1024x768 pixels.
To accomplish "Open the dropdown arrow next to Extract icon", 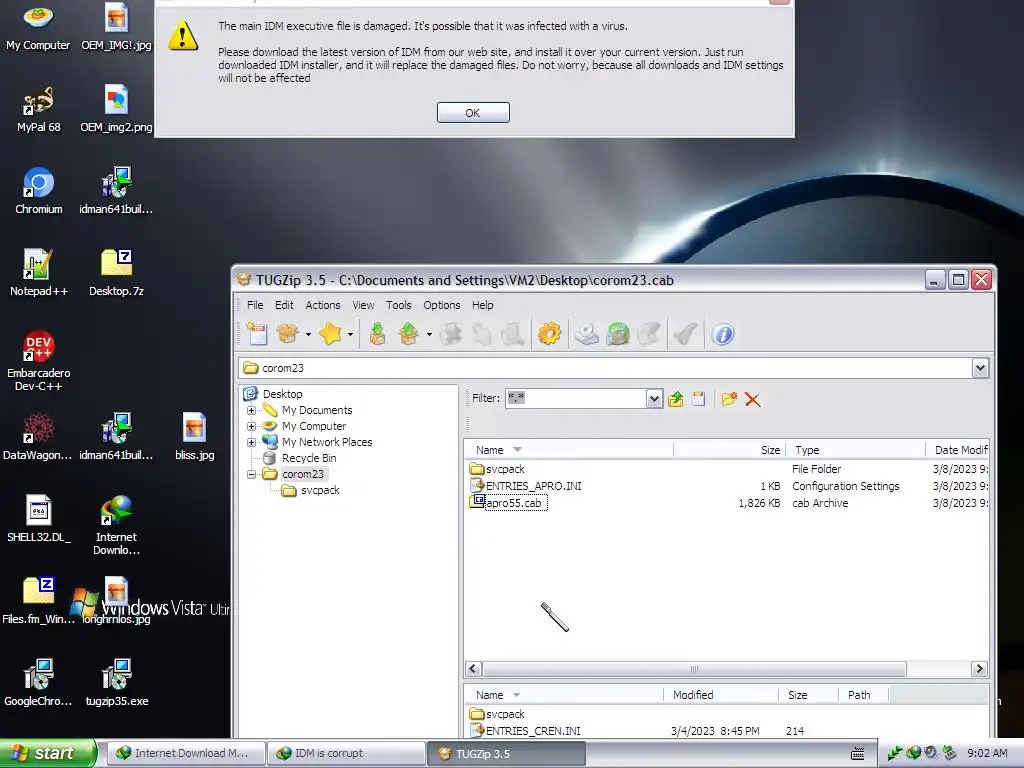I will (x=429, y=334).
